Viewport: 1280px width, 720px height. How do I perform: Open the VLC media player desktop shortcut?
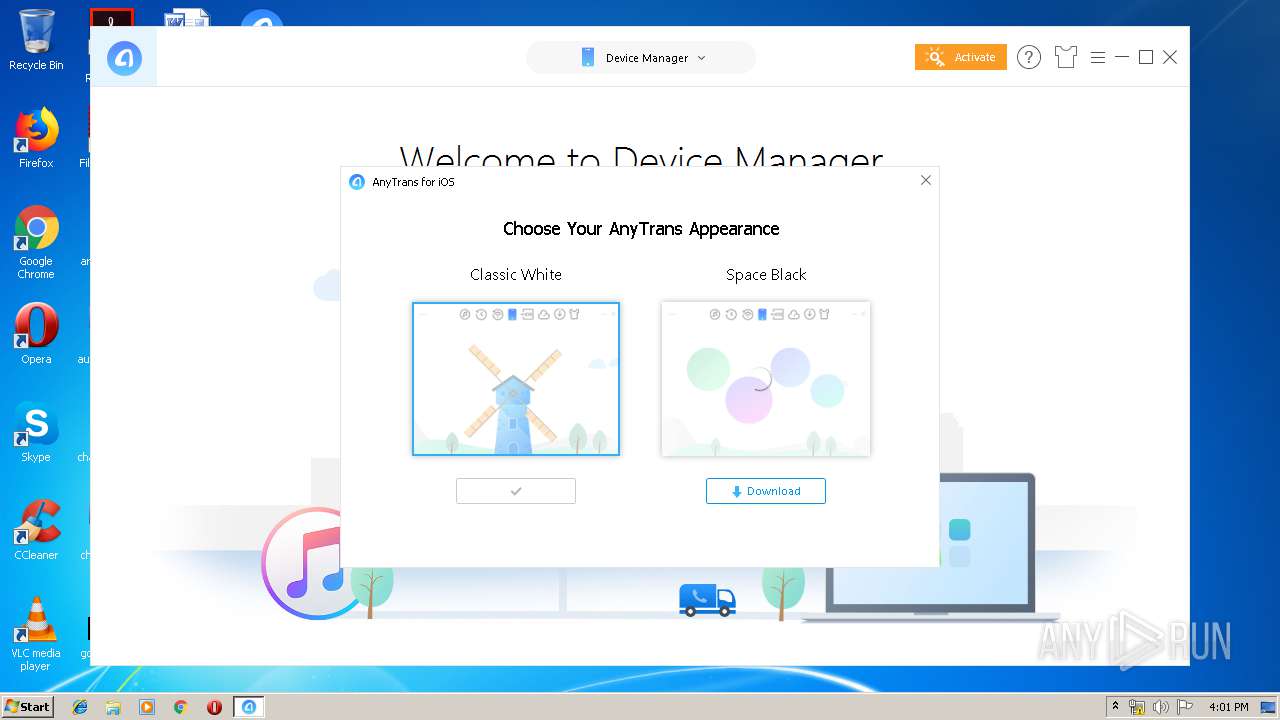[x=36, y=634]
